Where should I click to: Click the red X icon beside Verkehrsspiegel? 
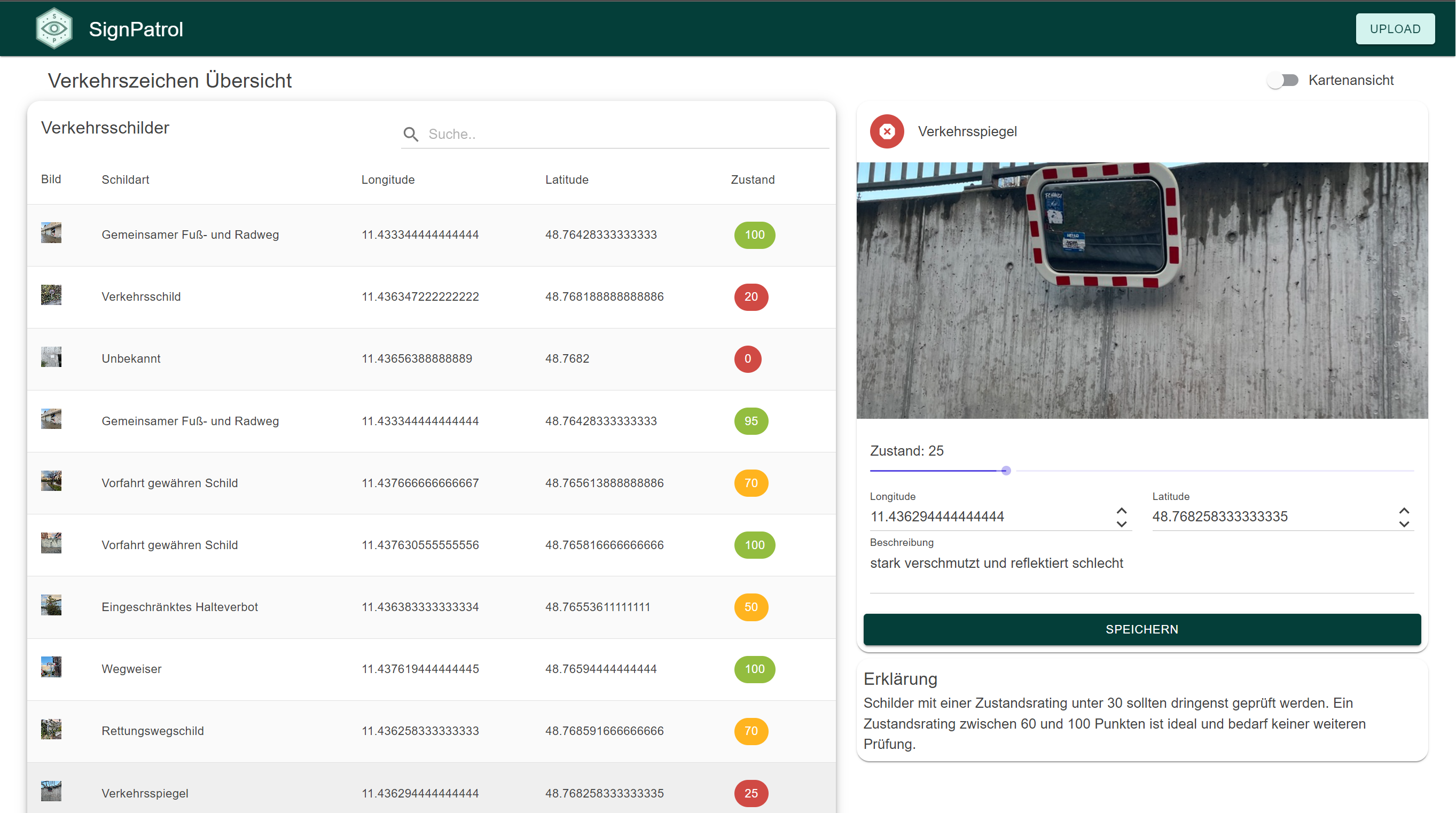point(887,132)
